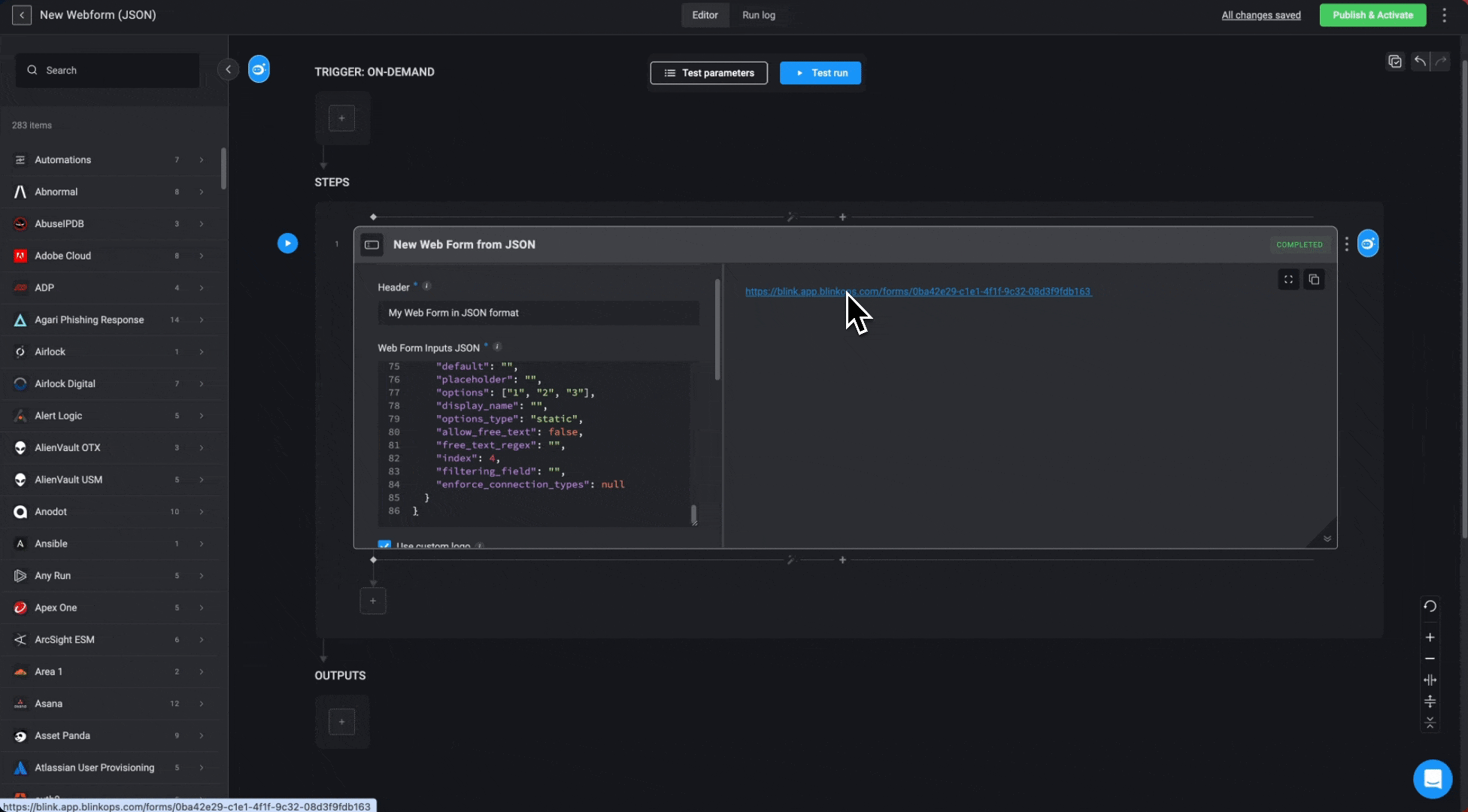1468x812 pixels.
Task: Expand the Anodot integration item
Action: (x=200, y=511)
